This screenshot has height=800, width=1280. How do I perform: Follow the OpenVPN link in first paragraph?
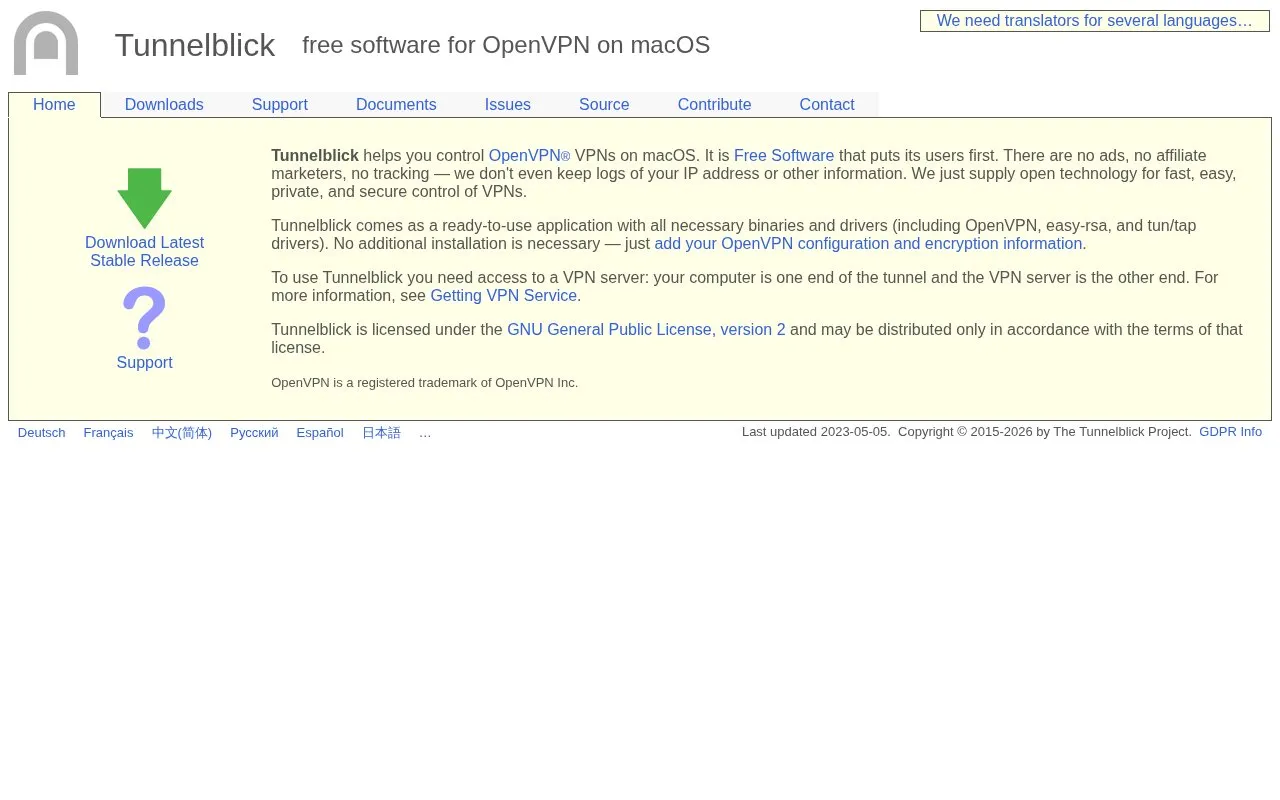(529, 156)
